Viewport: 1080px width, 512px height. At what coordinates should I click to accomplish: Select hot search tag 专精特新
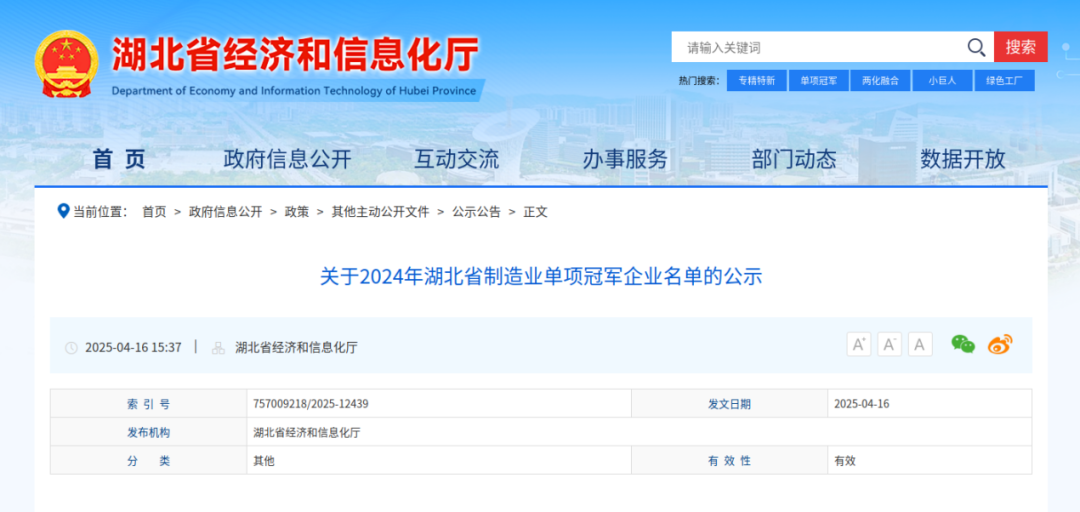tap(757, 81)
